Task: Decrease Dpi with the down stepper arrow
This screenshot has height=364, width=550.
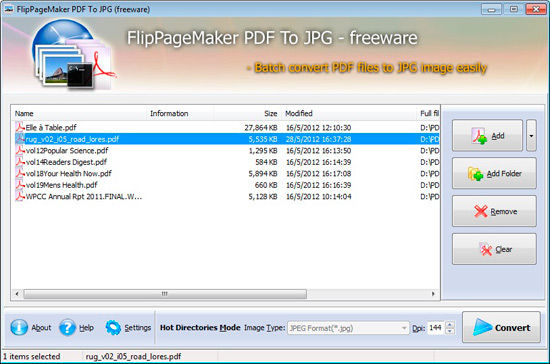Action: pos(450,331)
